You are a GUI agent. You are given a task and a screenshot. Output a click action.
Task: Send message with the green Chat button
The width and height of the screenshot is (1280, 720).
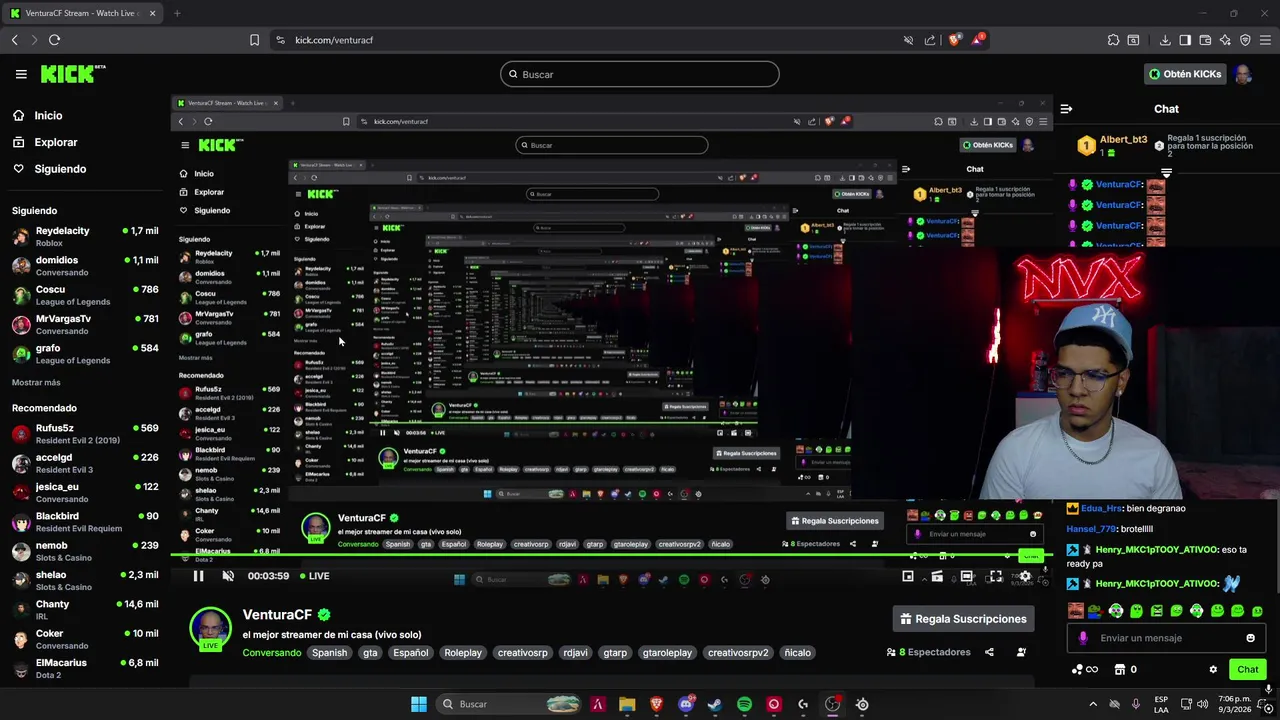pyautogui.click(x=1247, y=670)
